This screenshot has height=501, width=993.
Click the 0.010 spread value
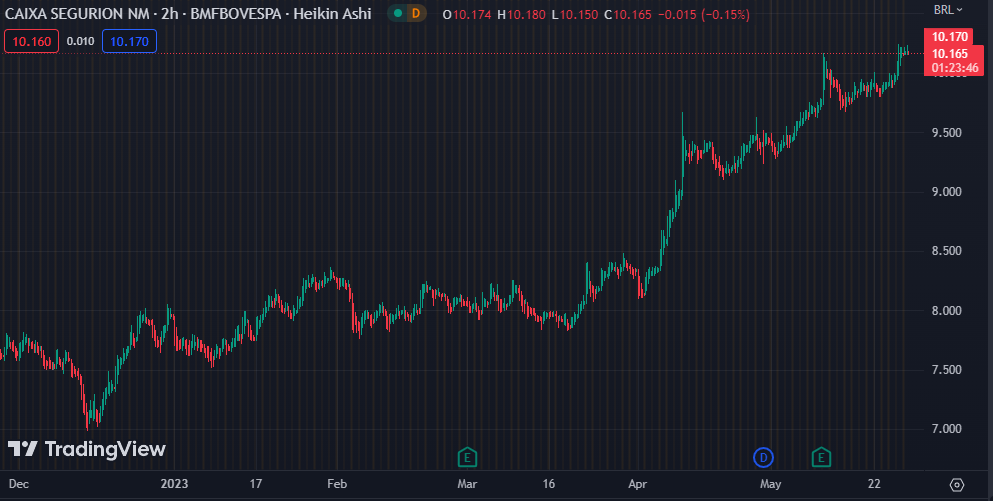point(80,42)
